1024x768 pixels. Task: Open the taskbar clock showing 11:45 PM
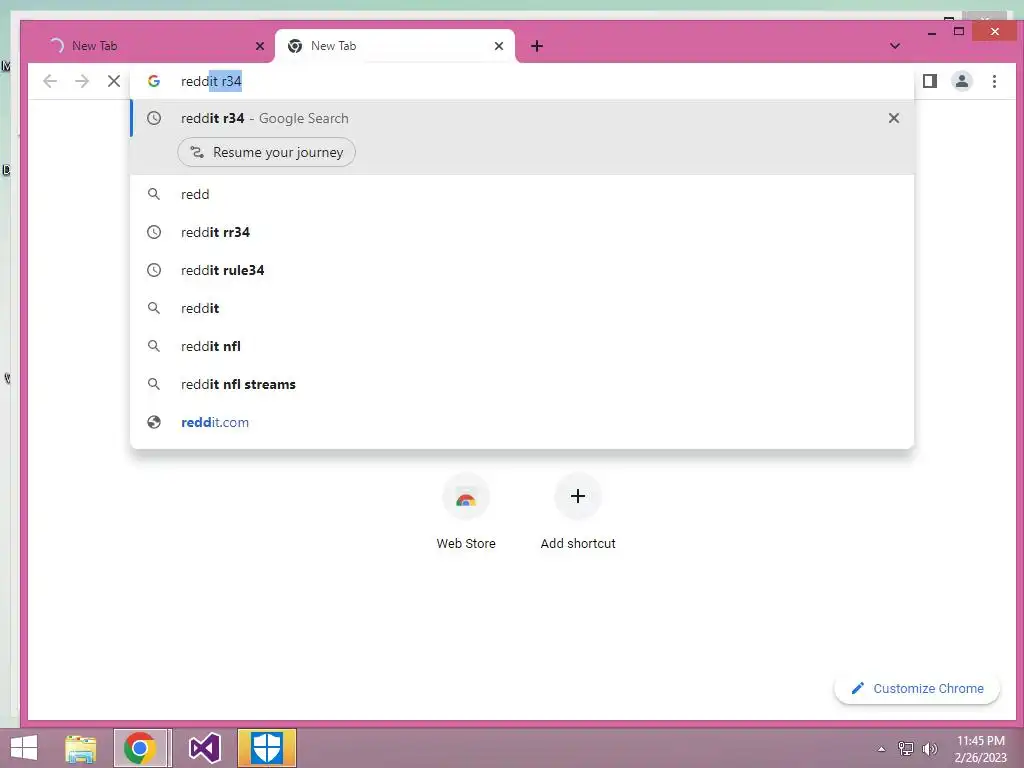click(980, 748)
